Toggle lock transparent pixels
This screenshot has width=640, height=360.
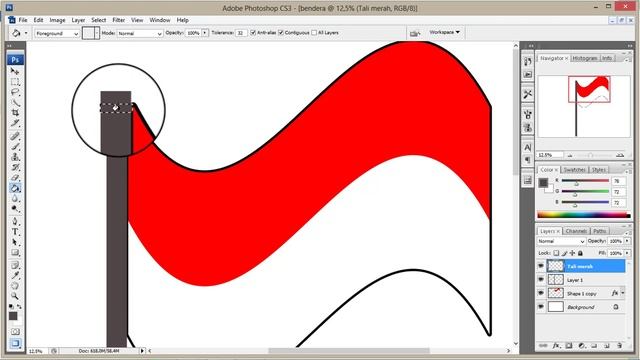click(556, 253)
